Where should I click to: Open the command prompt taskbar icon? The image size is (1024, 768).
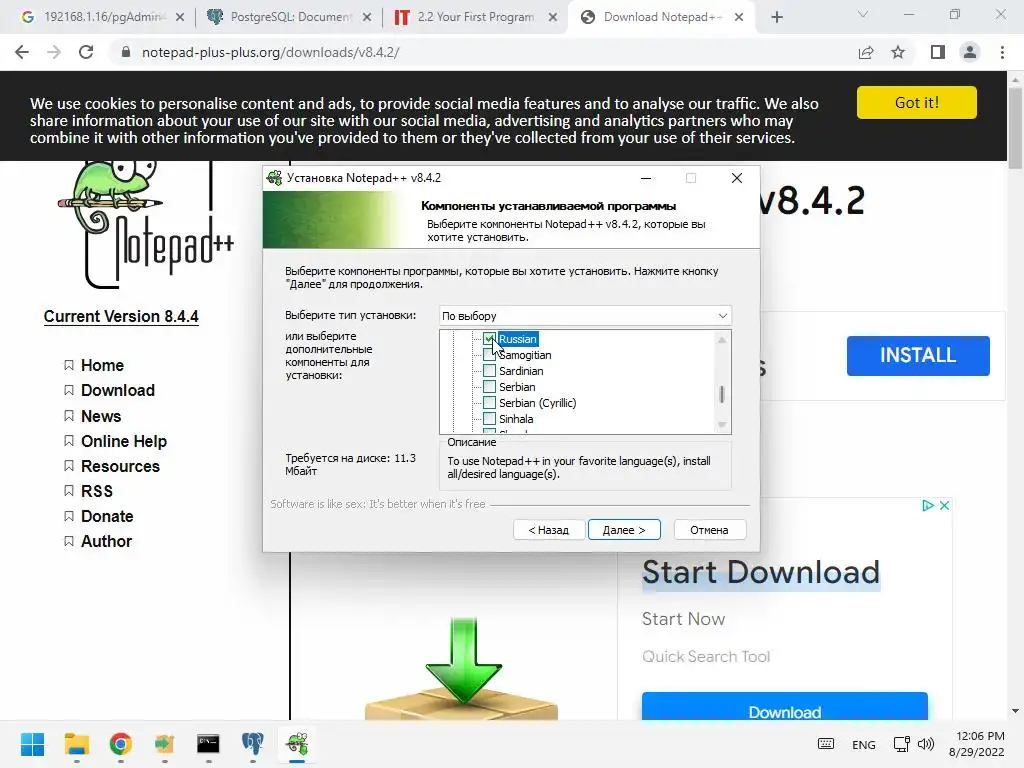[208, 744]
